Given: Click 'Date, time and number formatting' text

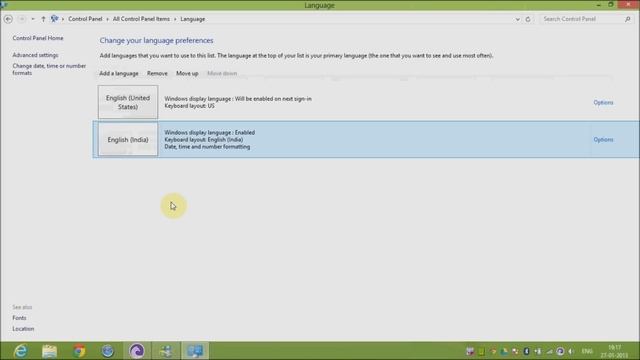Looking at the screenshot, I should [x=207, y=147].
